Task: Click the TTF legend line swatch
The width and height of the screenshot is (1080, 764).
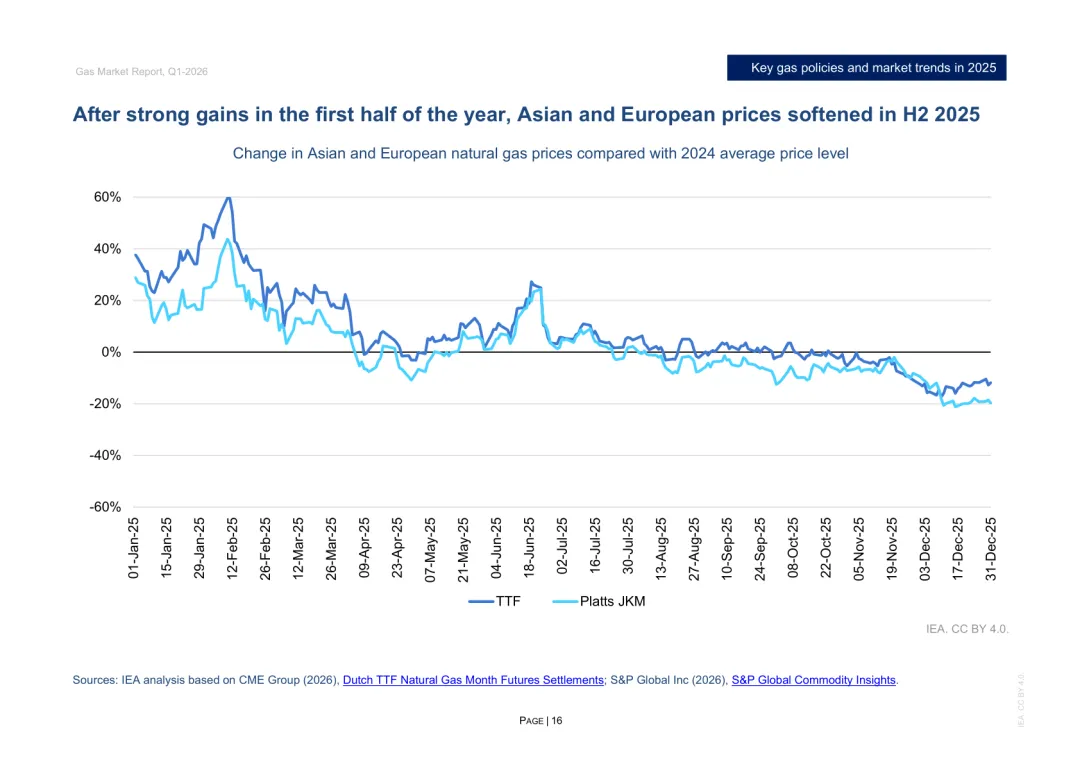Action: [481, 601]
